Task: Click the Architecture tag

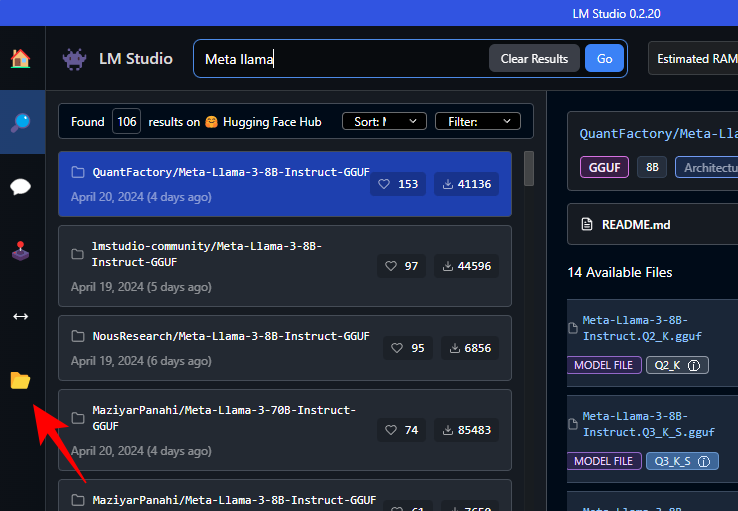Action: (x=706, y=168)
